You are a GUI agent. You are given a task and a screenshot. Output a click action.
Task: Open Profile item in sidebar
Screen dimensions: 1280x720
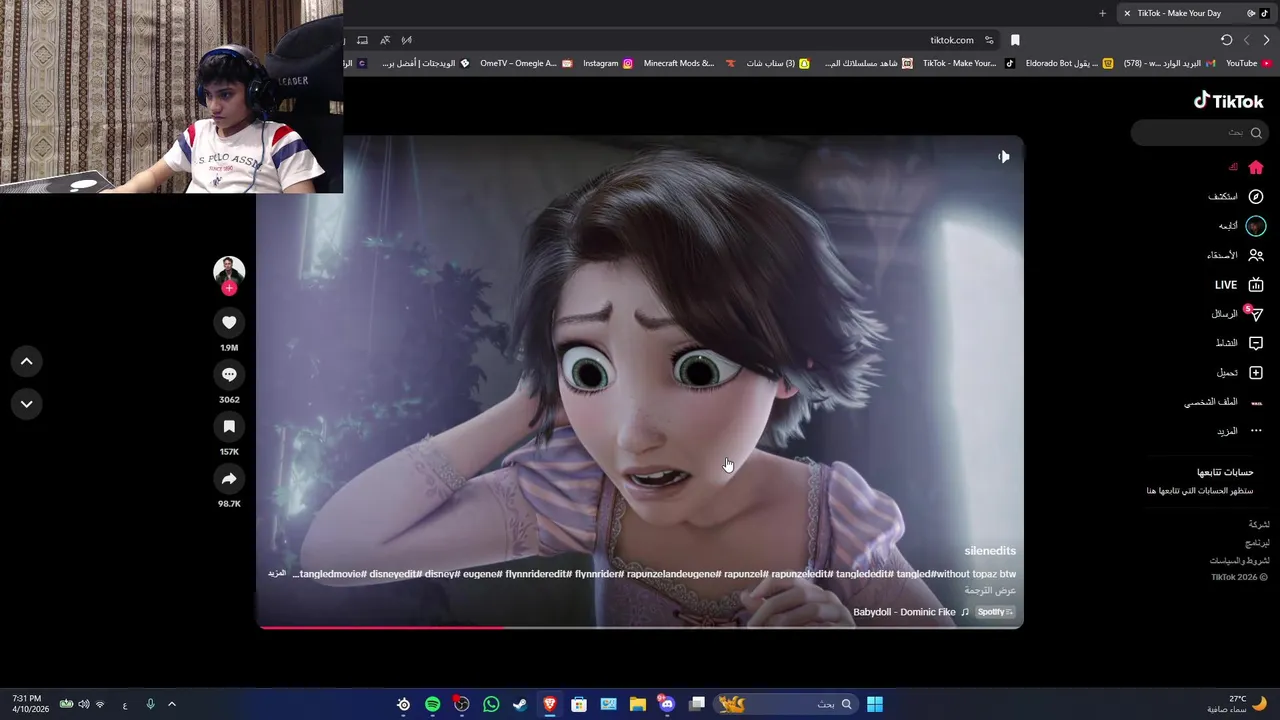1225,402
